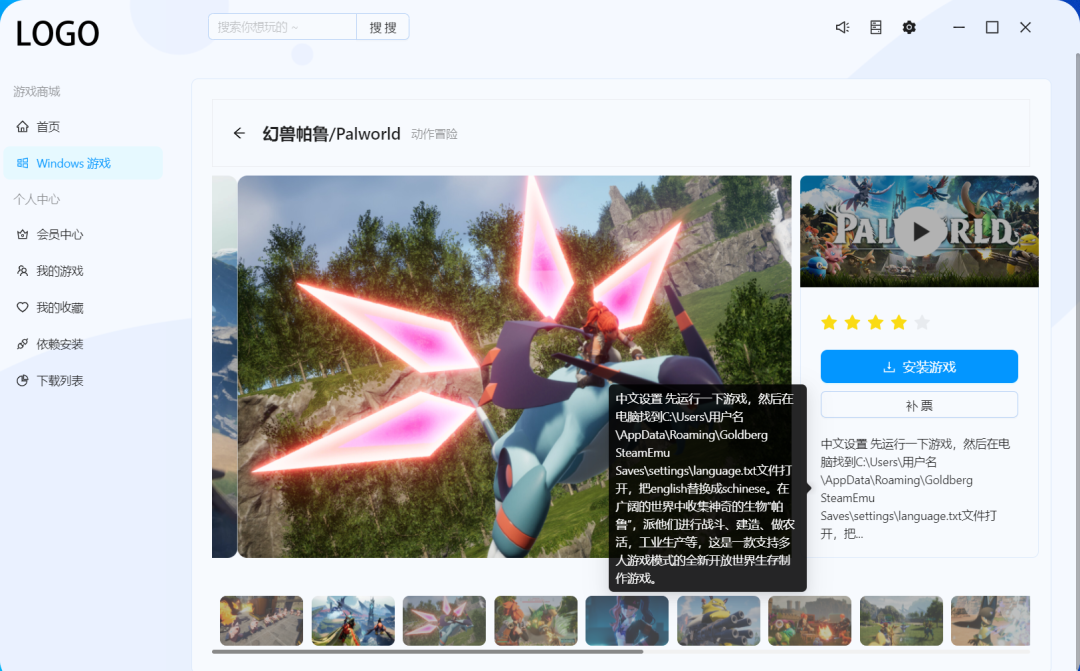Show the previous slide at carousel's left edge

click(225, 367)
